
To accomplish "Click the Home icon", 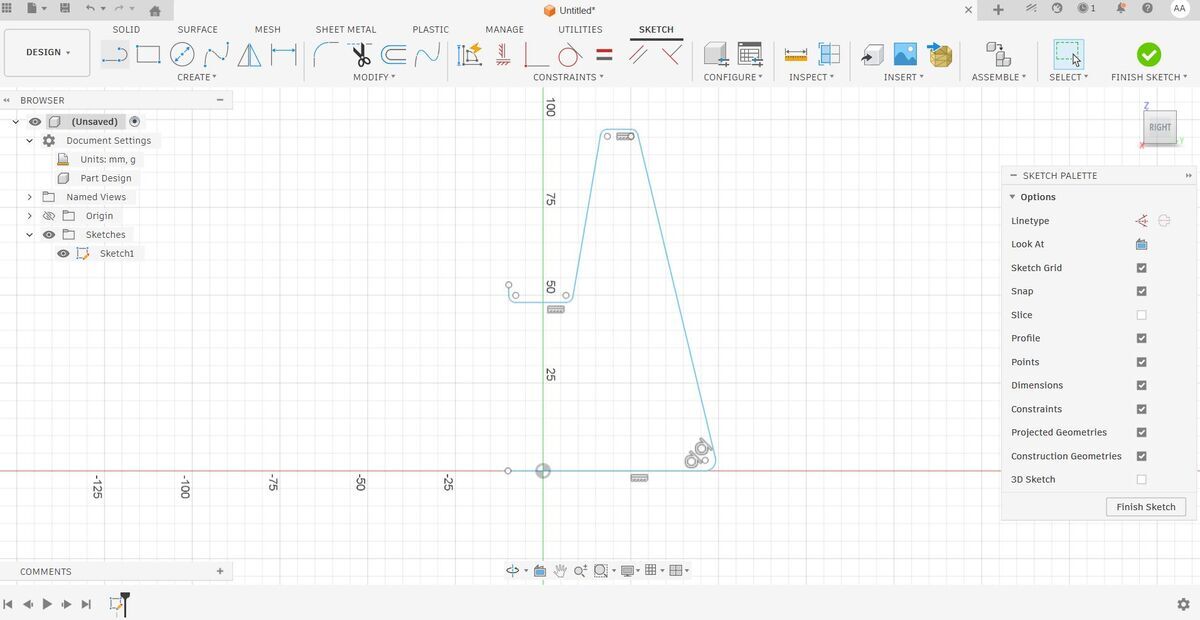I will pos(154,10).
